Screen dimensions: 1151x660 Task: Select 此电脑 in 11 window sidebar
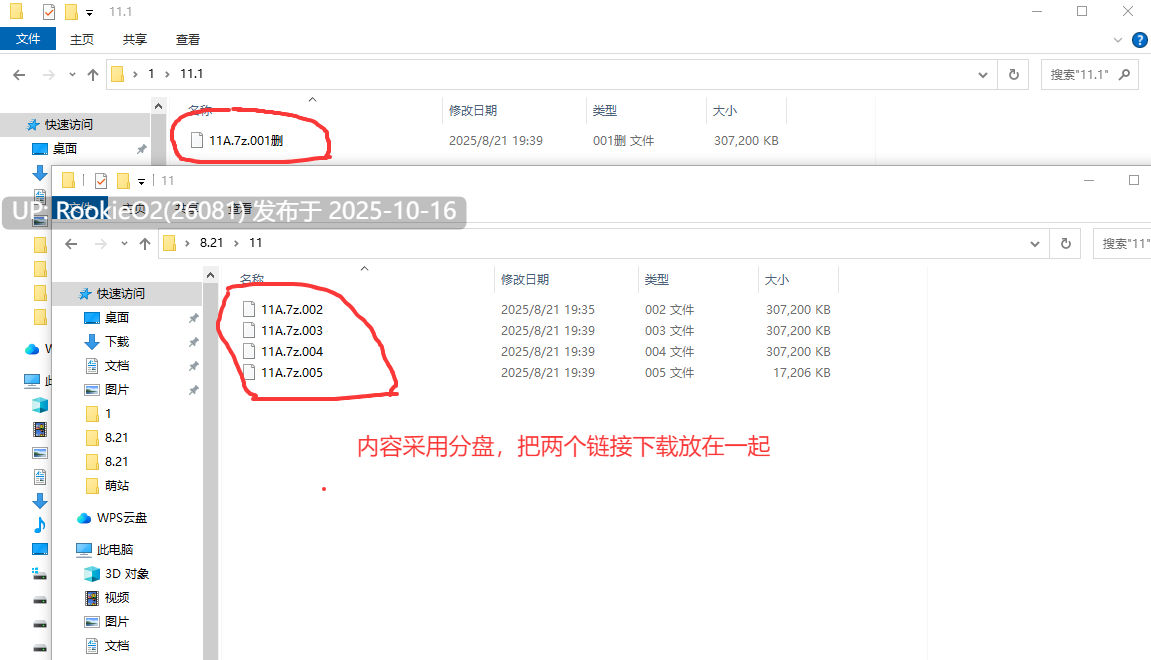(x=115, y=549)
